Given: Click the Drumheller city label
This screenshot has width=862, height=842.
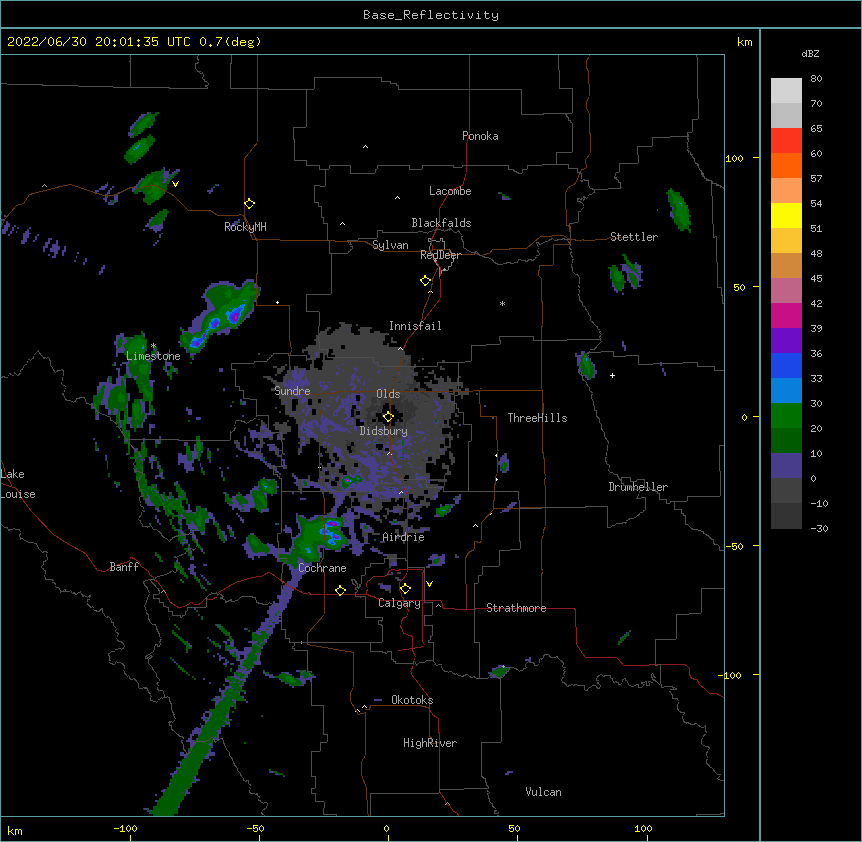Looking at the screenshot, I should (x=638, y=487).
